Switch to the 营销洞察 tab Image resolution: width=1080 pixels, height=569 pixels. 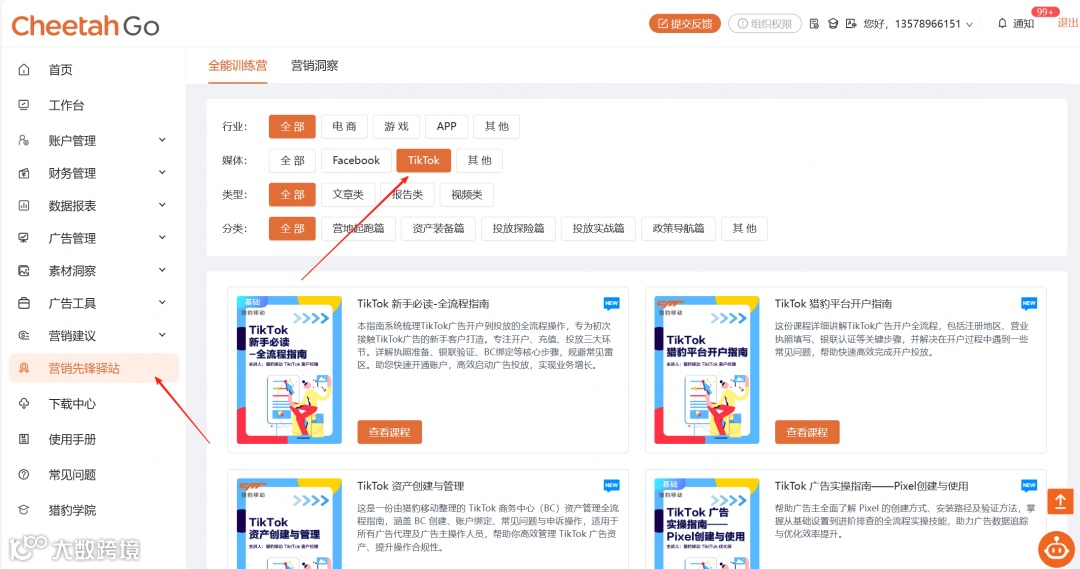pos(315,66)
